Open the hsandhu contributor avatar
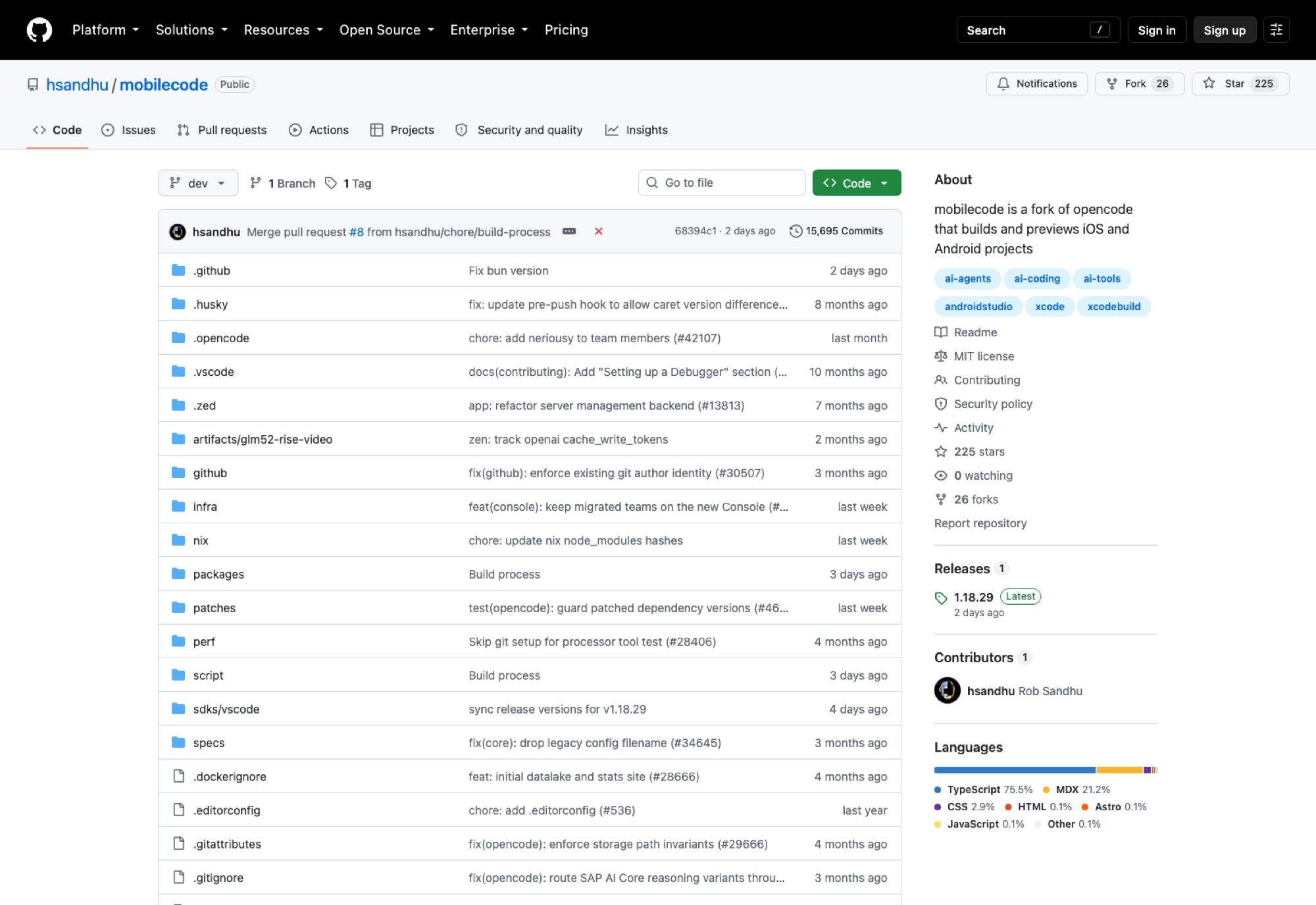This screenshot has width=1316, height=905. point(948,690)
